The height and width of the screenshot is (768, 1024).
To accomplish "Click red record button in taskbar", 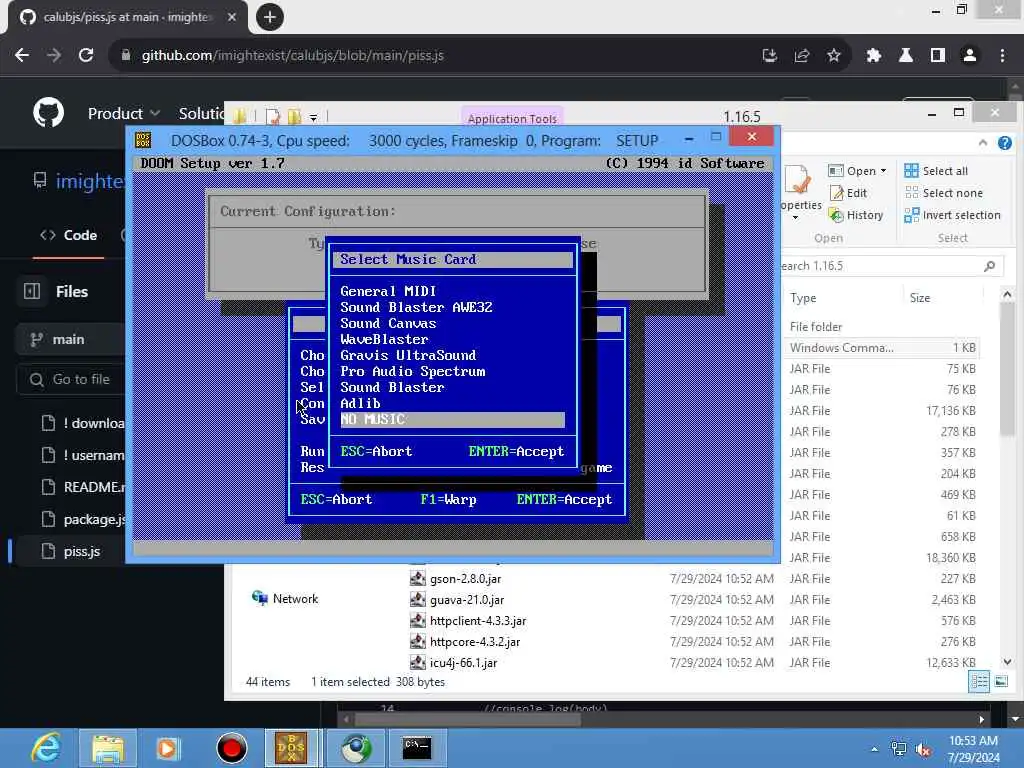I will pyautogui.click(x=232, y=748).
